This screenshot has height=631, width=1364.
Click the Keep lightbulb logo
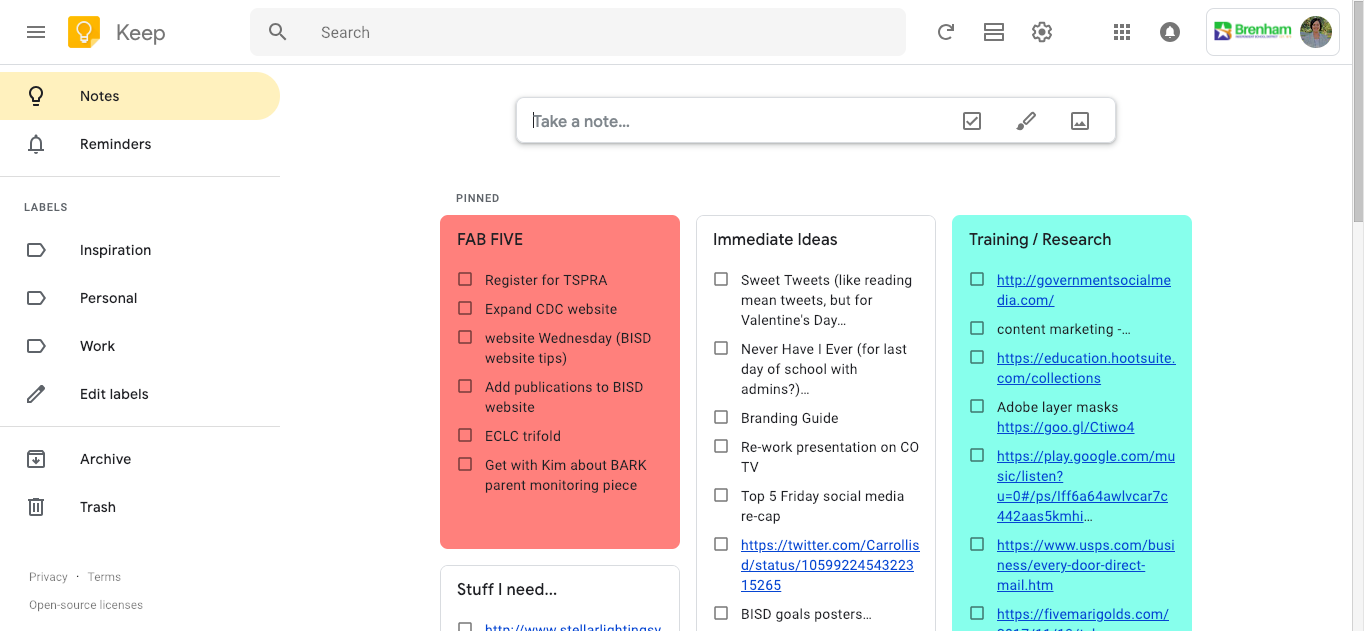pos(84,32)
